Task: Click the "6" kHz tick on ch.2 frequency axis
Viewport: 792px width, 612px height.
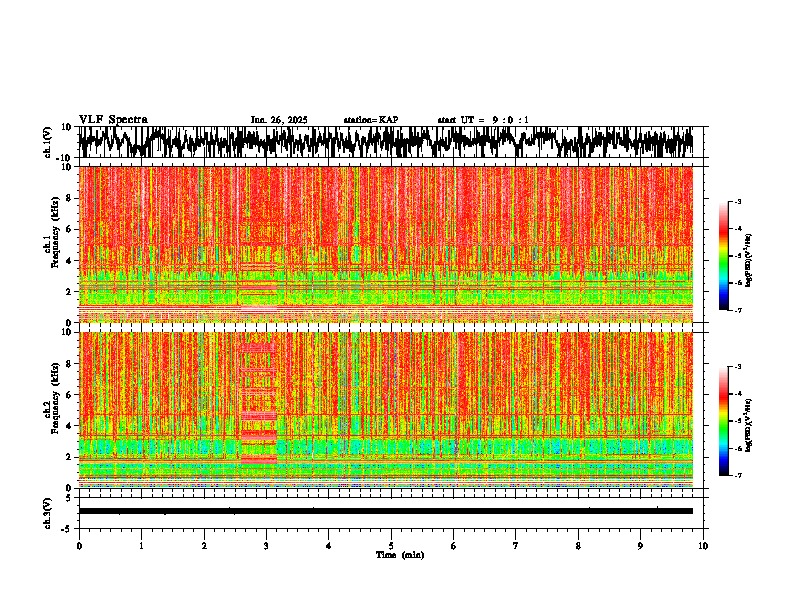Action: tap(69, 395)
